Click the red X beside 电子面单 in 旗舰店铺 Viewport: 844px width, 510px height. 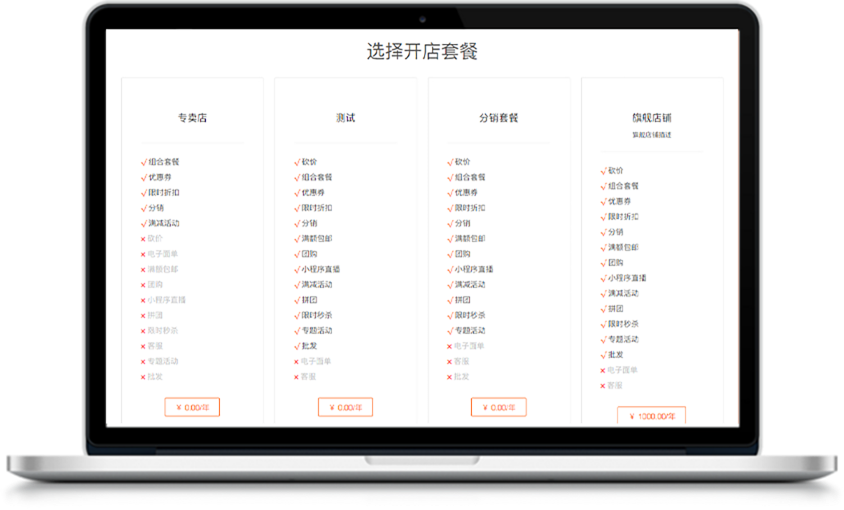coord(603,371)
